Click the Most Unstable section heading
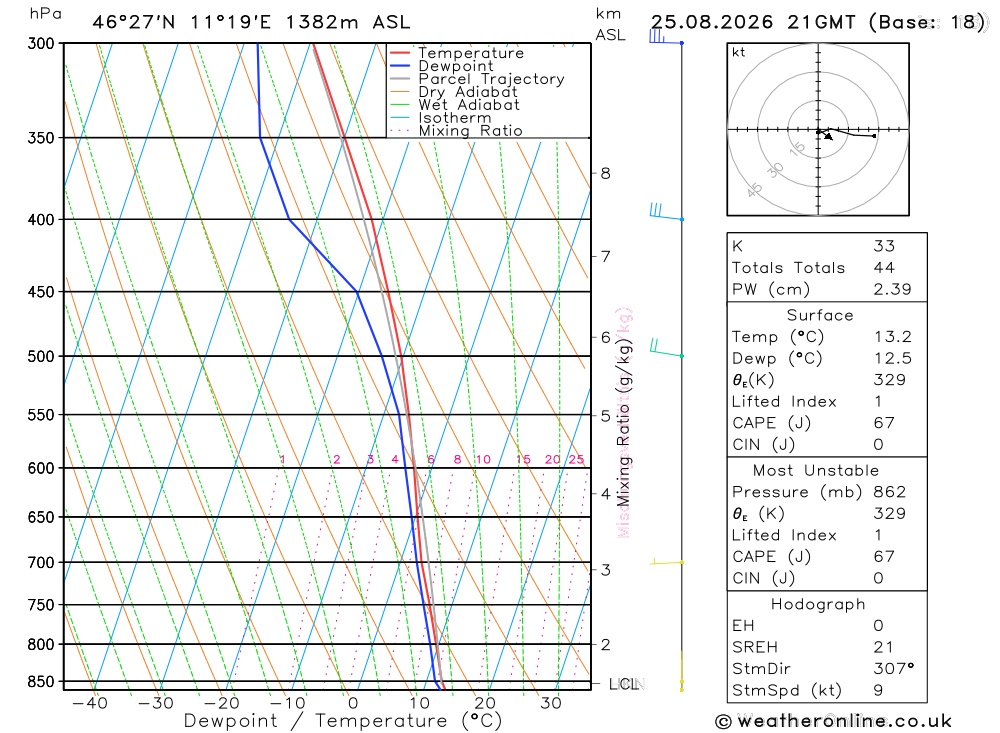This screenshot has width=1000, height=733. [x=816, y=470]
